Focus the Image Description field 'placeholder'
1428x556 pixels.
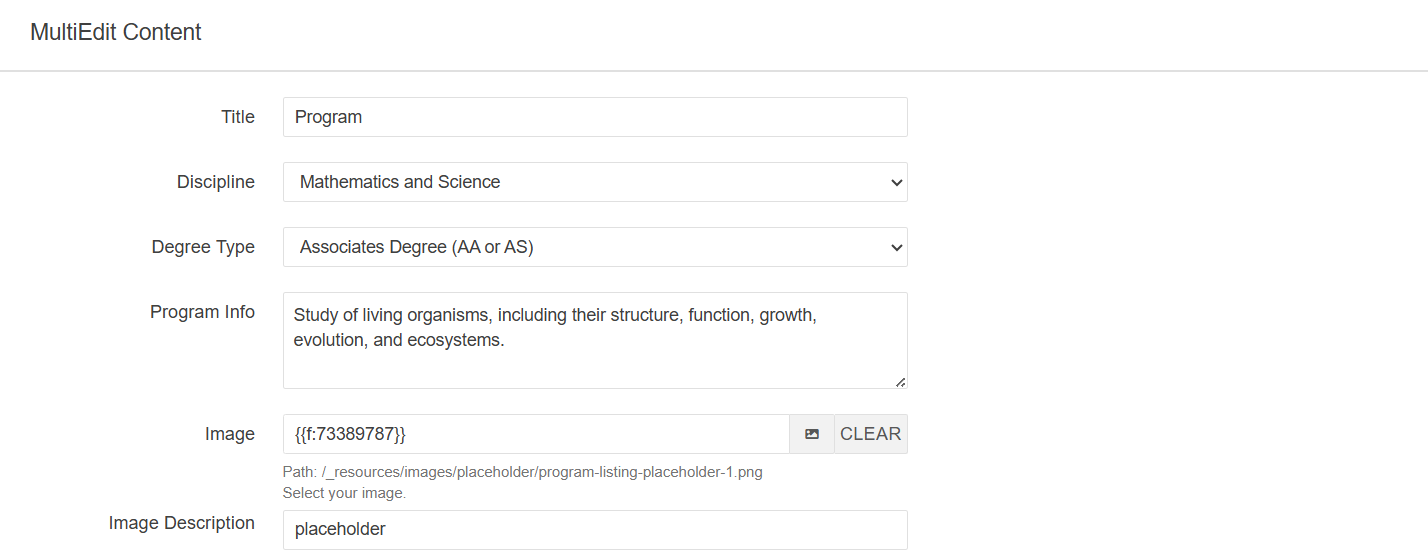595,529
